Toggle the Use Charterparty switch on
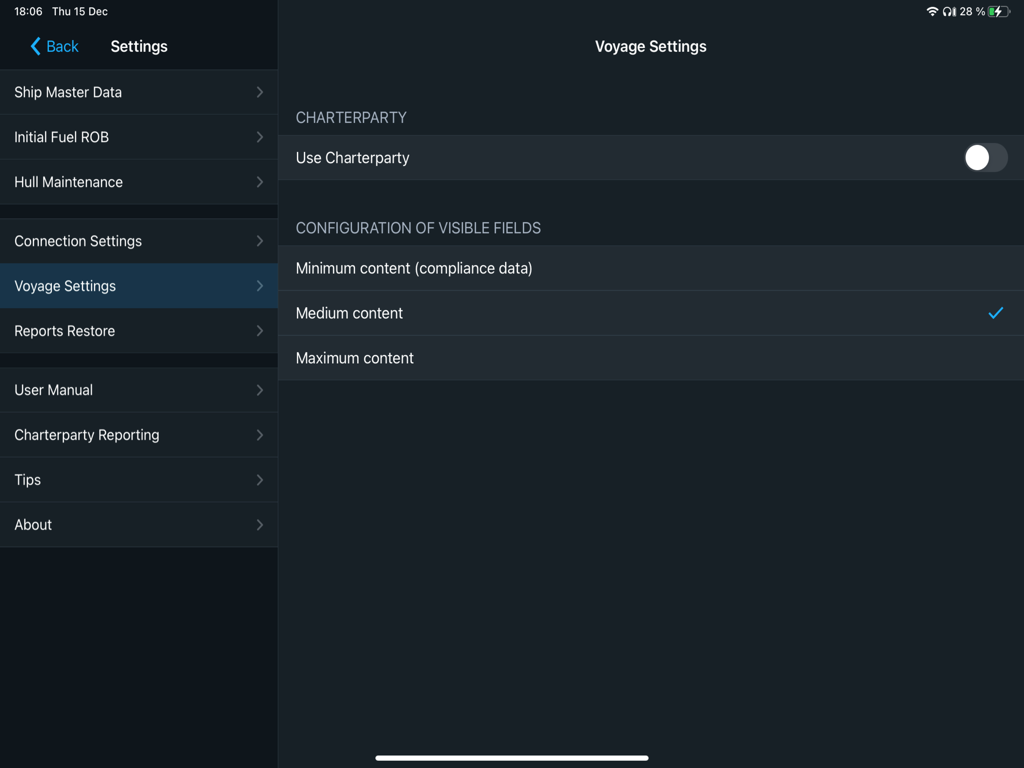Image resolution: width=1024 pixels, height=768 pixels. click(x=984, y=157)
